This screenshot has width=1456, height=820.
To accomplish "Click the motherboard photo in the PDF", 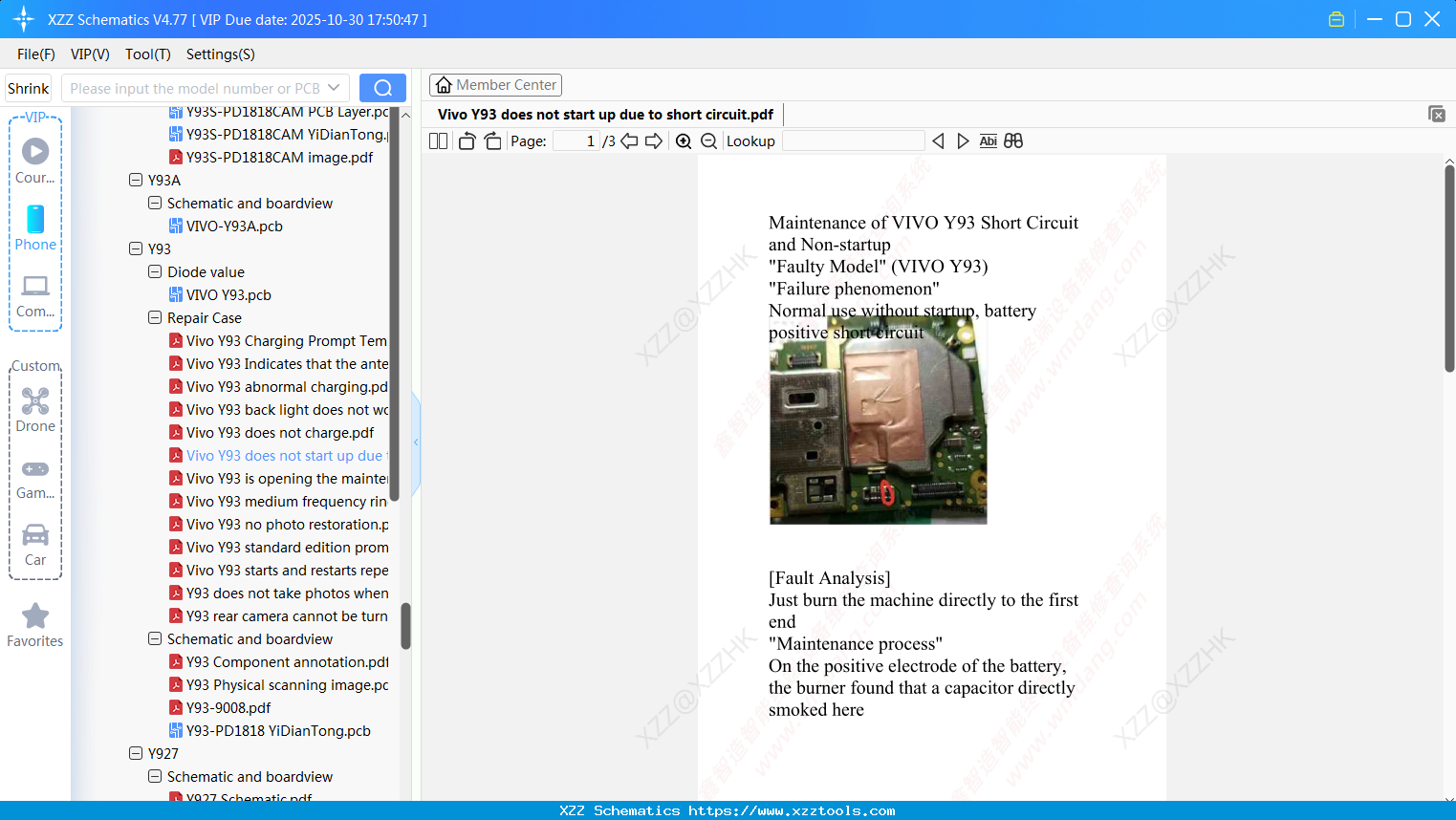I will tap(878, 421).
